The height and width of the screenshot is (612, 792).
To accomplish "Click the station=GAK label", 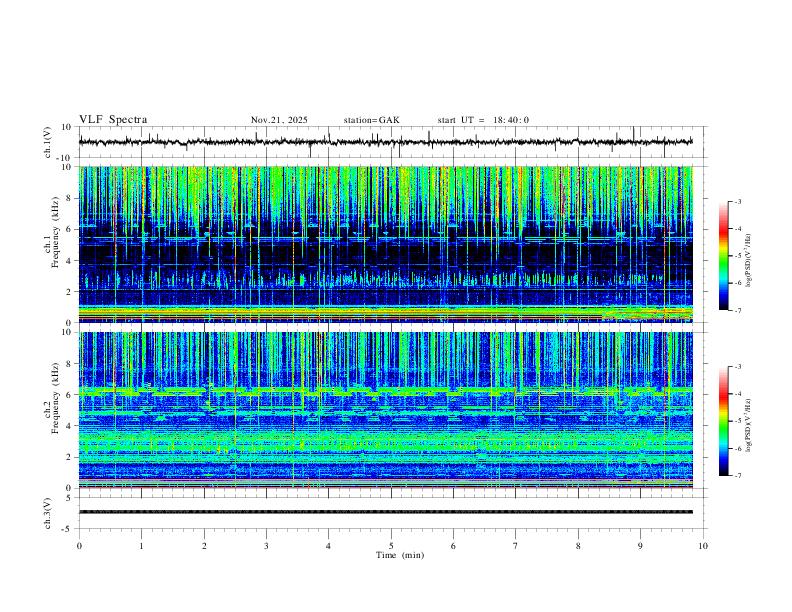I will tap(372, 120).
